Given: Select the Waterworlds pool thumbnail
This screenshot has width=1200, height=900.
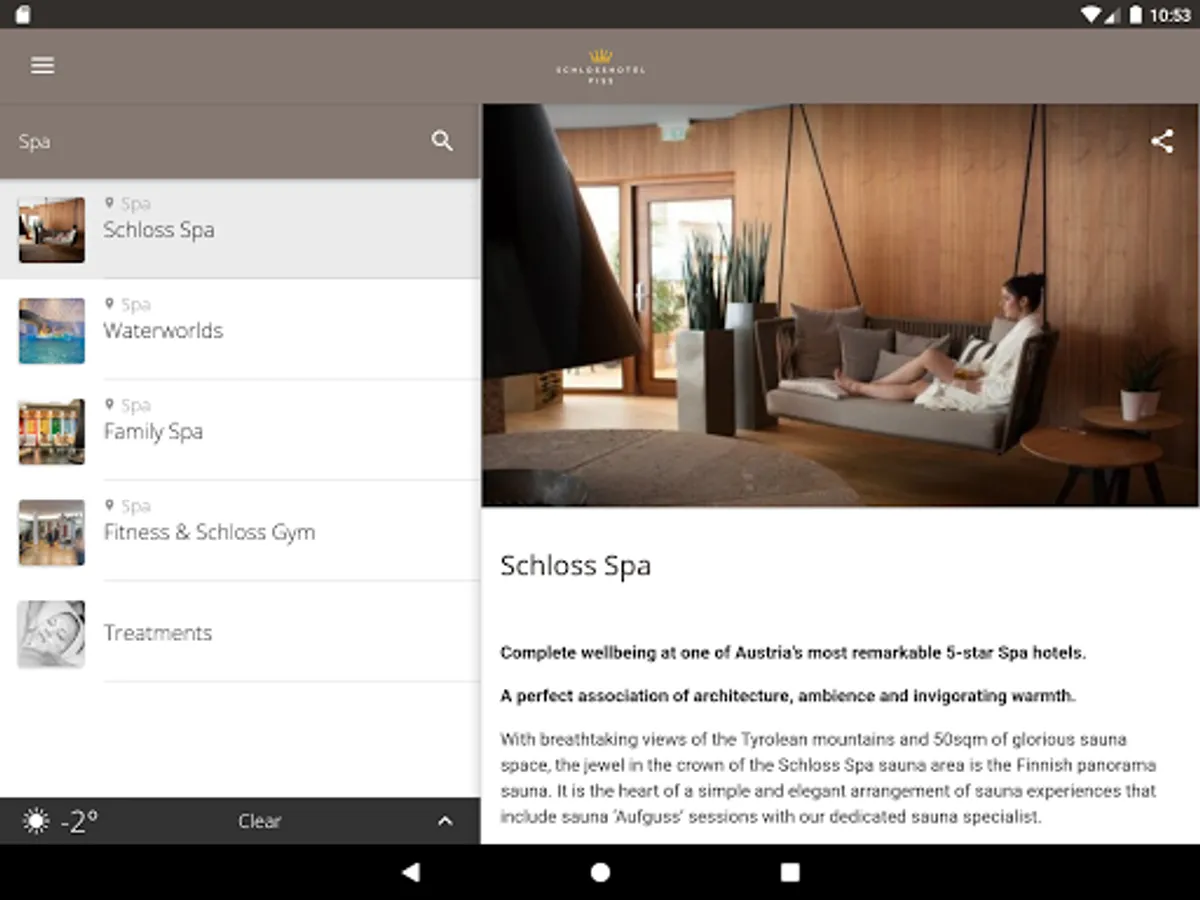Looking at the screenshot, I should click(51, 331).
